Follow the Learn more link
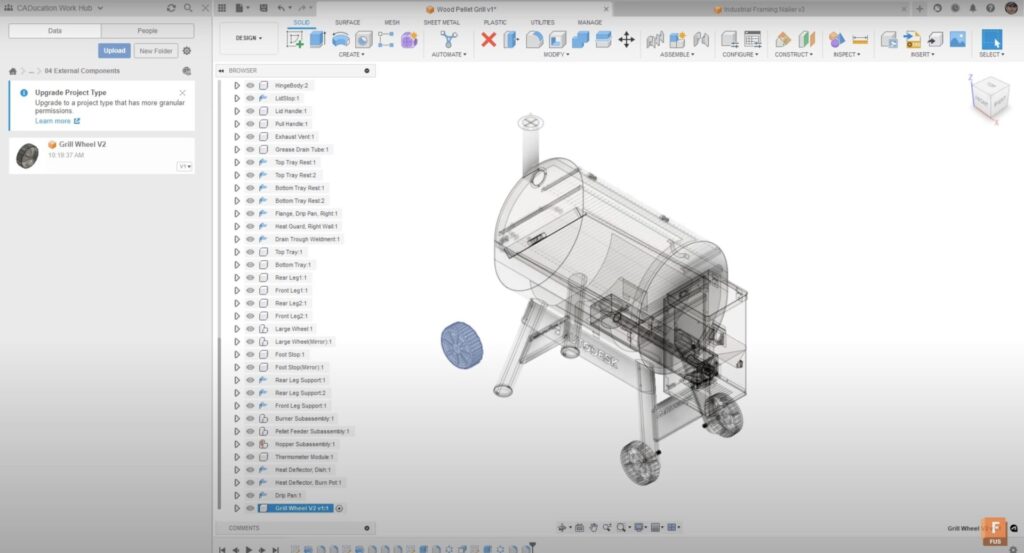Viewport: 1024px width, 553px height. [x=53, y=121]
